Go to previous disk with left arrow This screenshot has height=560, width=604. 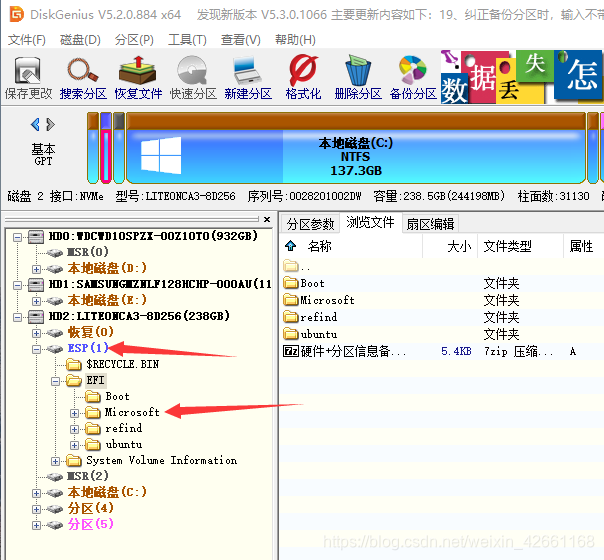tap(35, 124)
